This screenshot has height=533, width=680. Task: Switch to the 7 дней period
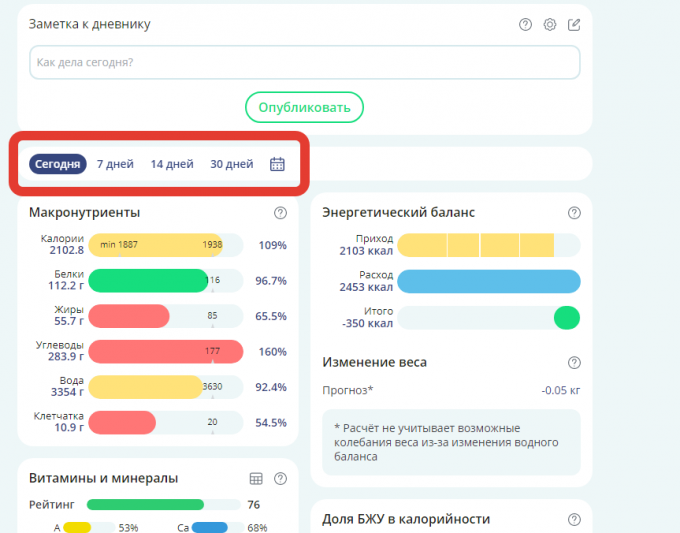[x=115, y=164]
